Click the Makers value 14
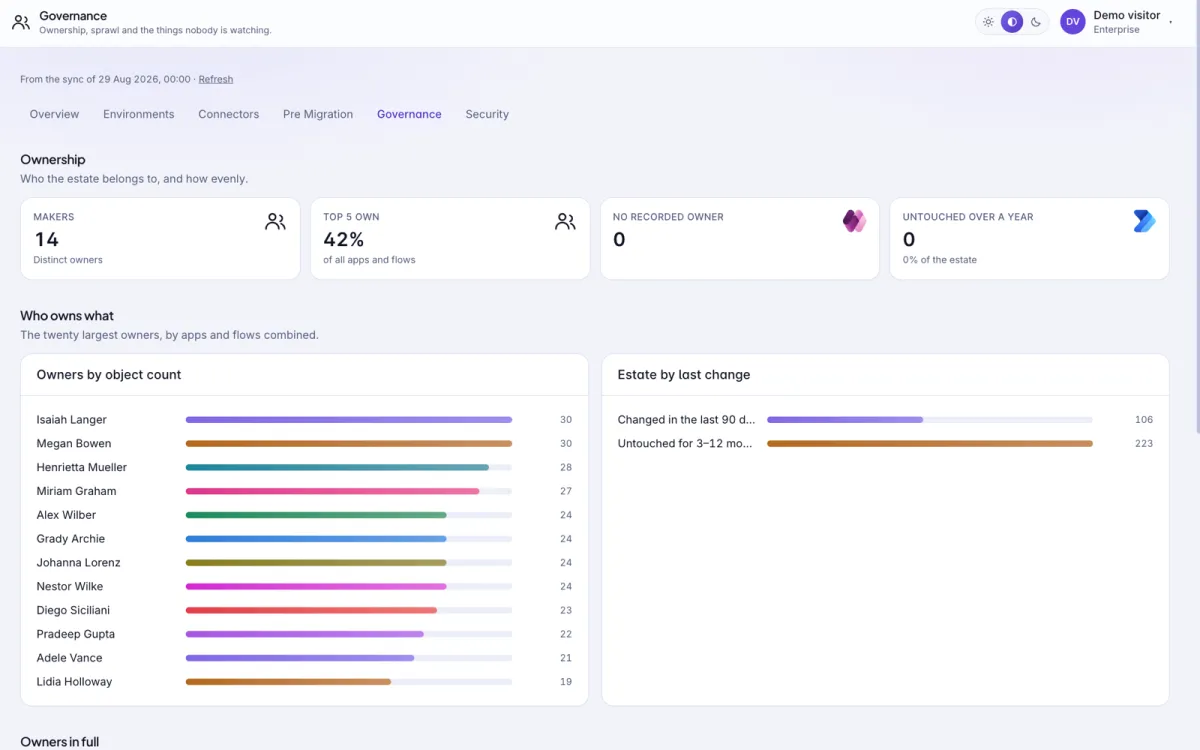 click(x=46, y=239)
